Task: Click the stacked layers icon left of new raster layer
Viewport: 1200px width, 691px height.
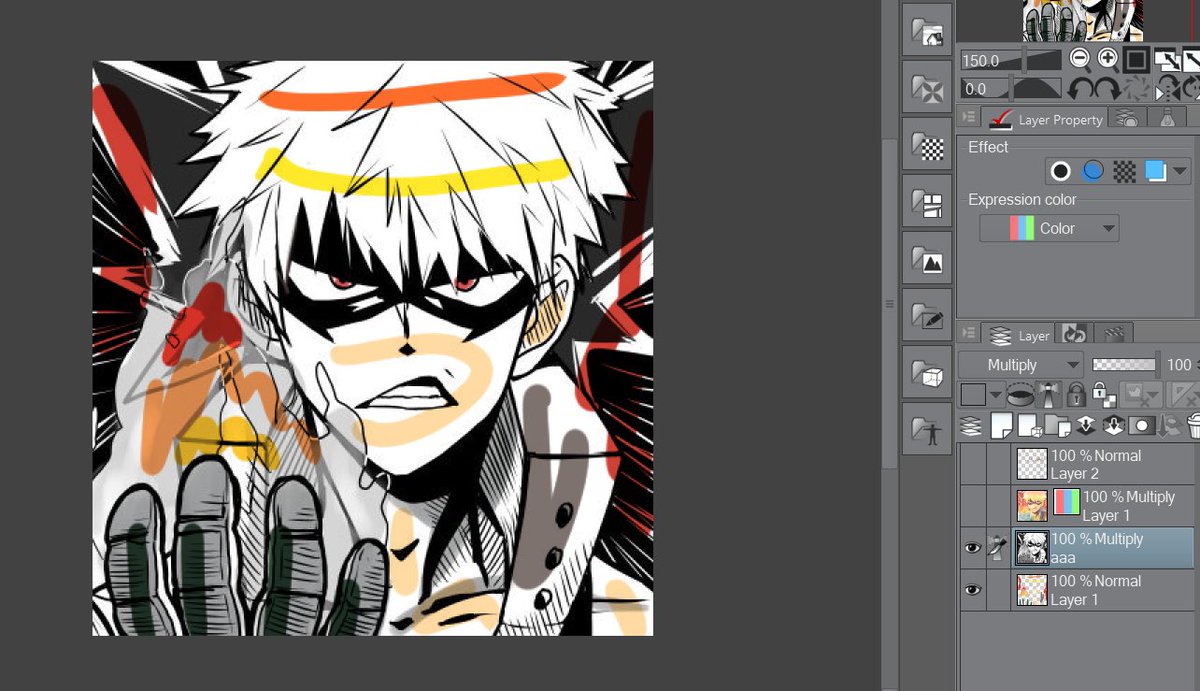Action: [971, 426]
